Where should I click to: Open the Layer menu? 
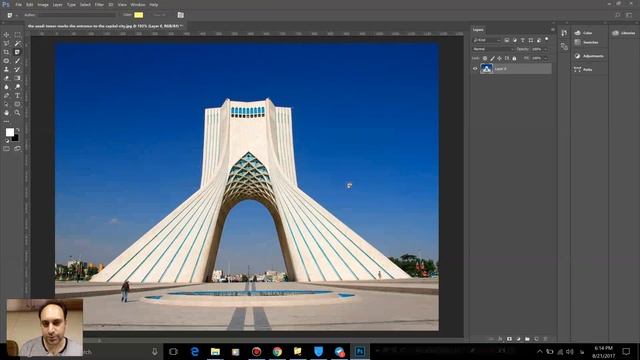(x=58, y=4)
